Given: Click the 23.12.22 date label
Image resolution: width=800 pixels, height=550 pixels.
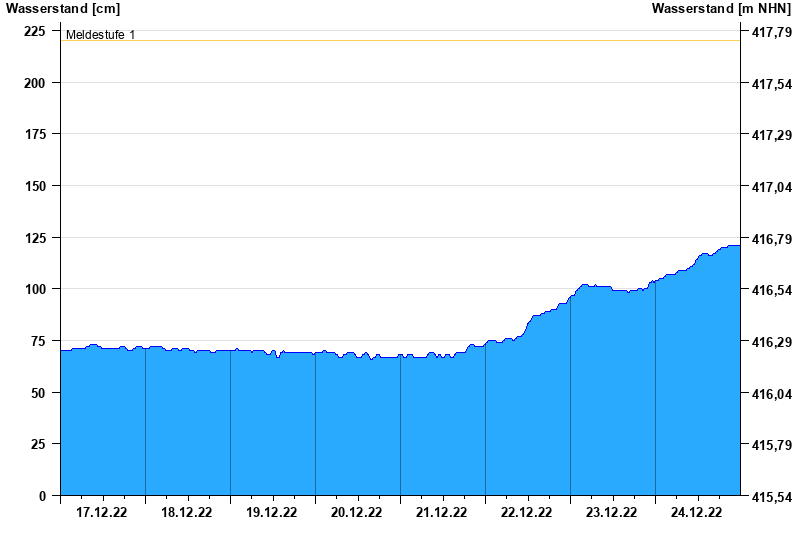Looking at the screenshot, I should [612, 513].
